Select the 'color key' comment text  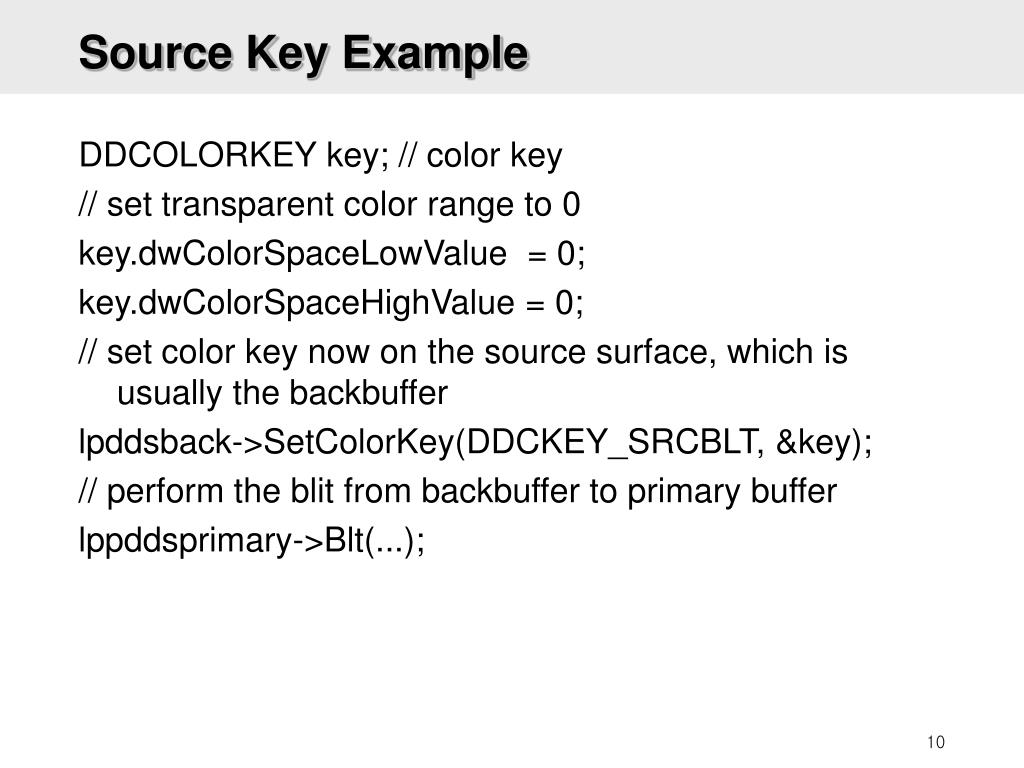(494, 155)
